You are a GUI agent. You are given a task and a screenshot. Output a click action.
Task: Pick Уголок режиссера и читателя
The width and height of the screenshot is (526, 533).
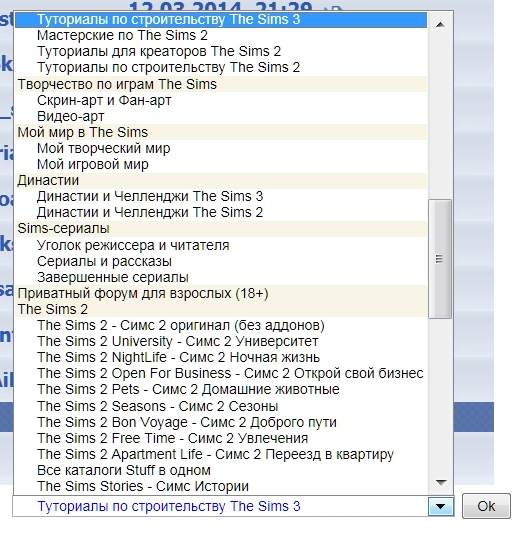pyautogui.click(x=221, y=245)
